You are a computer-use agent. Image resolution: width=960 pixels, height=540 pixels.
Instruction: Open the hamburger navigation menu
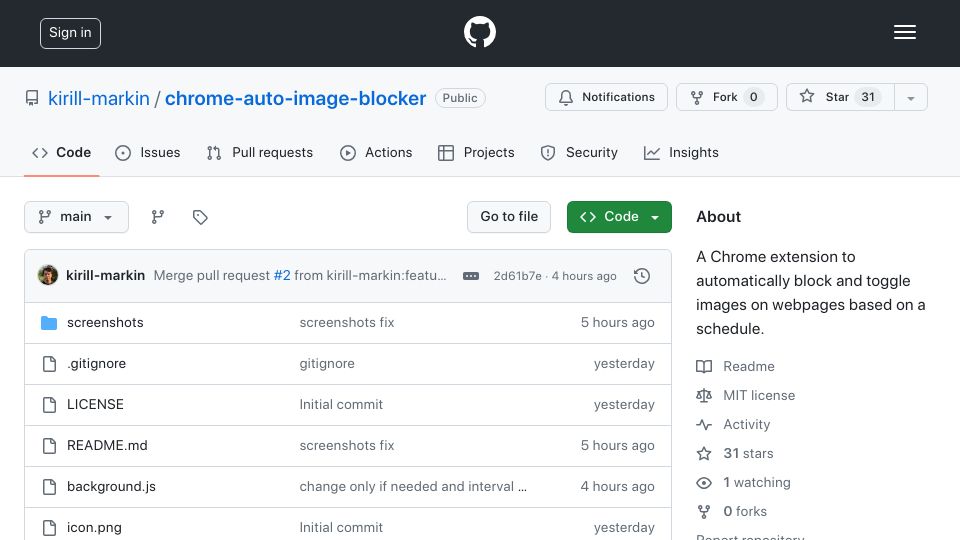pos(904,32)
